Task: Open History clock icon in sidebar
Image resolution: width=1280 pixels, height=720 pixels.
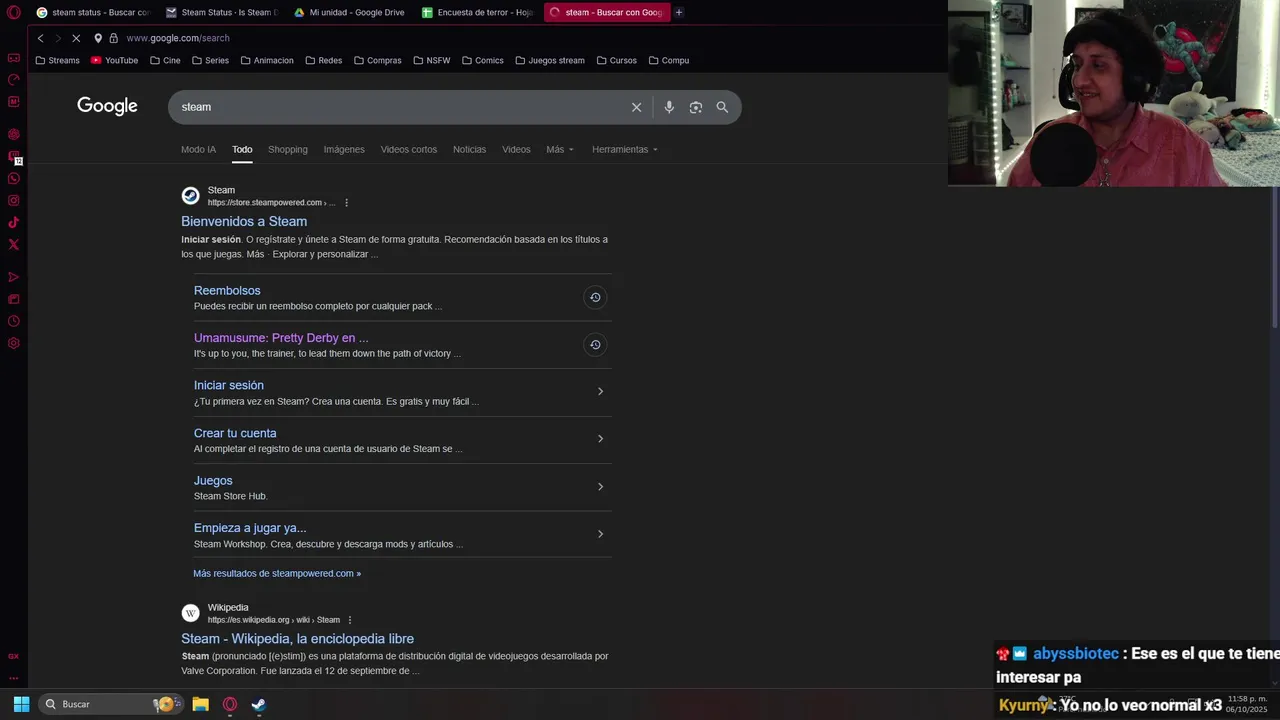Action: coord(14,321)
